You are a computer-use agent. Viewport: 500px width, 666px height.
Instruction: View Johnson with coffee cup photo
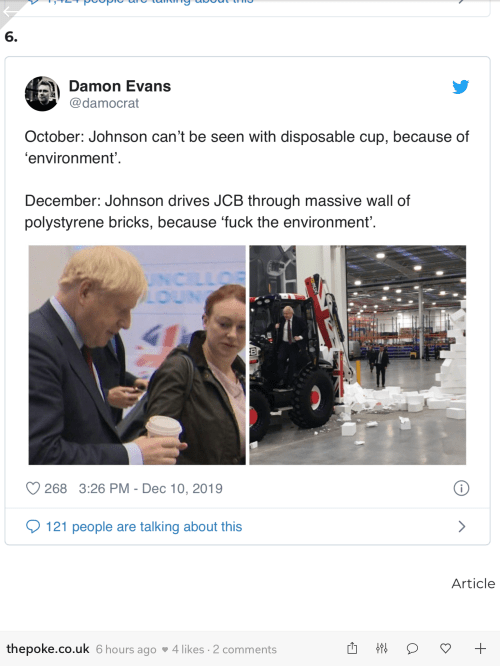coord(137,355)
